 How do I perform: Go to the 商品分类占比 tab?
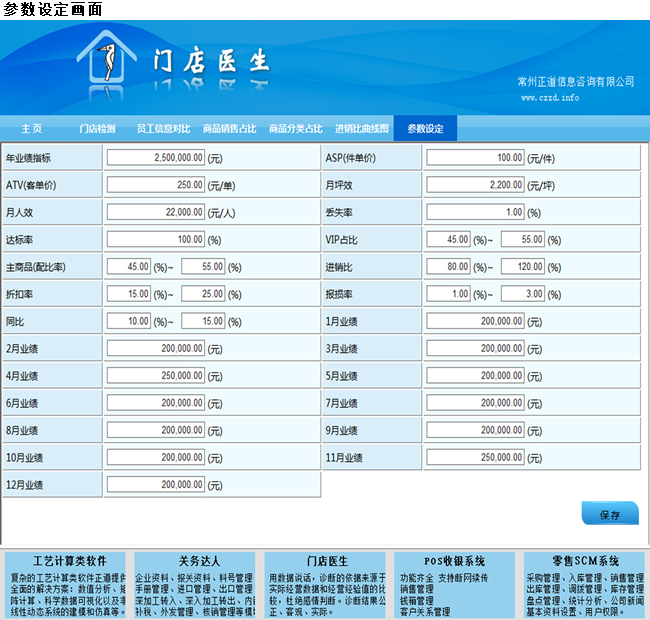point(296,129)
